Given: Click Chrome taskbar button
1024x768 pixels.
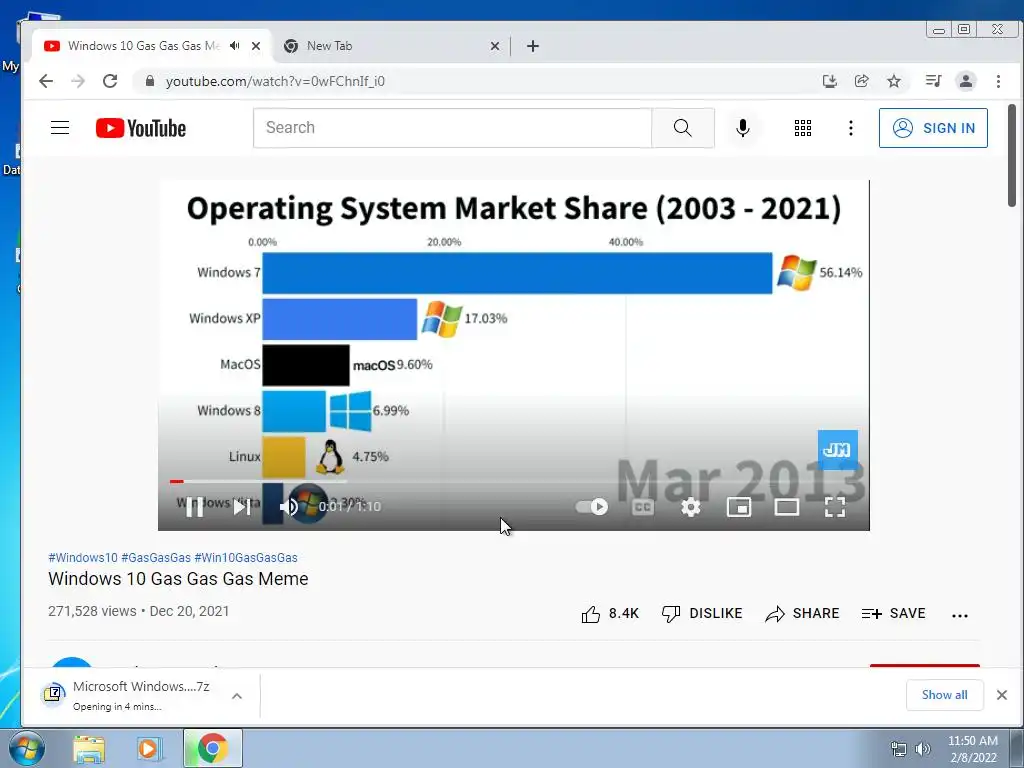Looking at the screenshot, I should (x=212, y=748).
